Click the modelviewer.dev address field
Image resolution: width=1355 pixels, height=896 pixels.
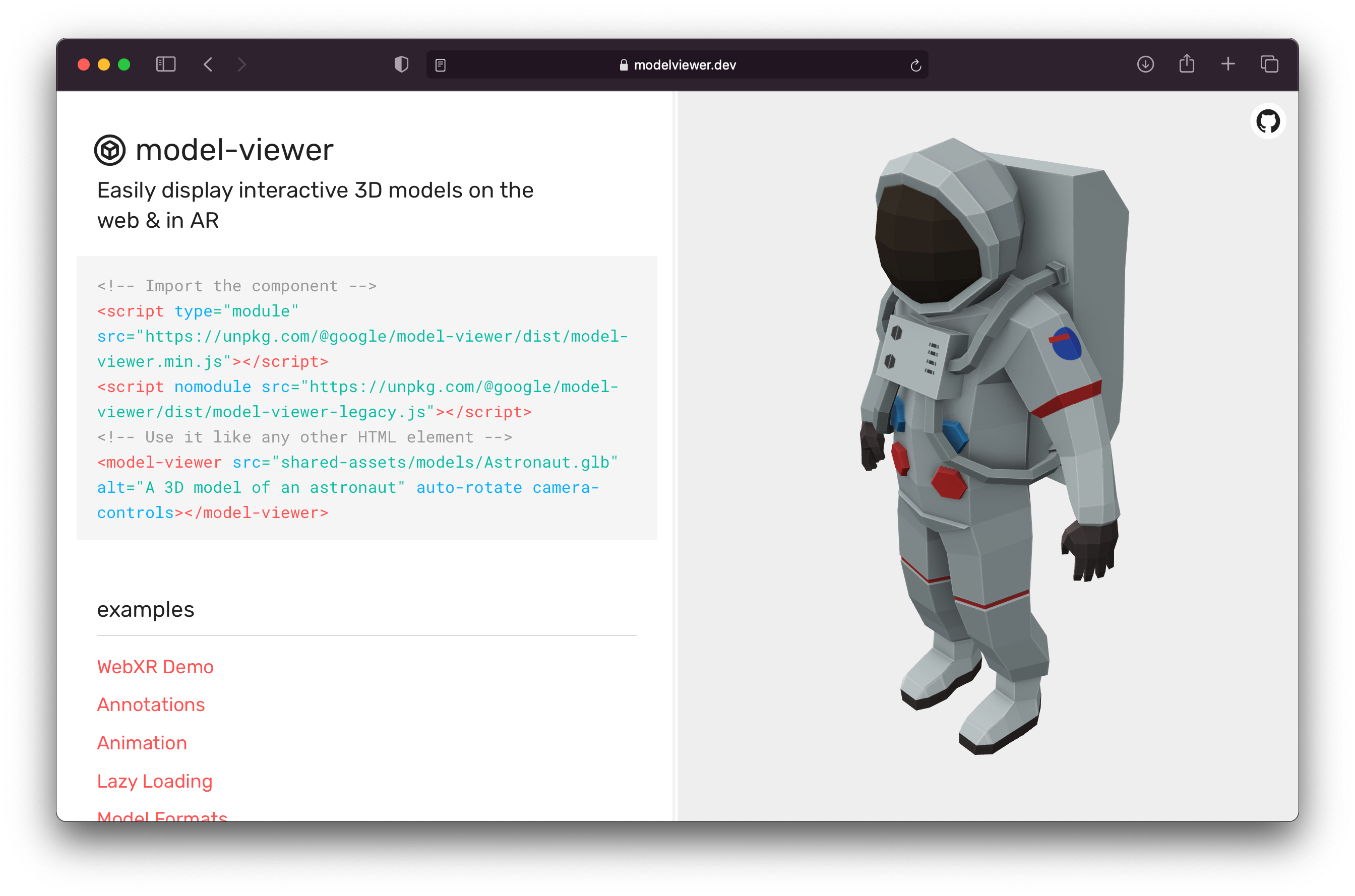pyautogui.click(x=677, y=65)
